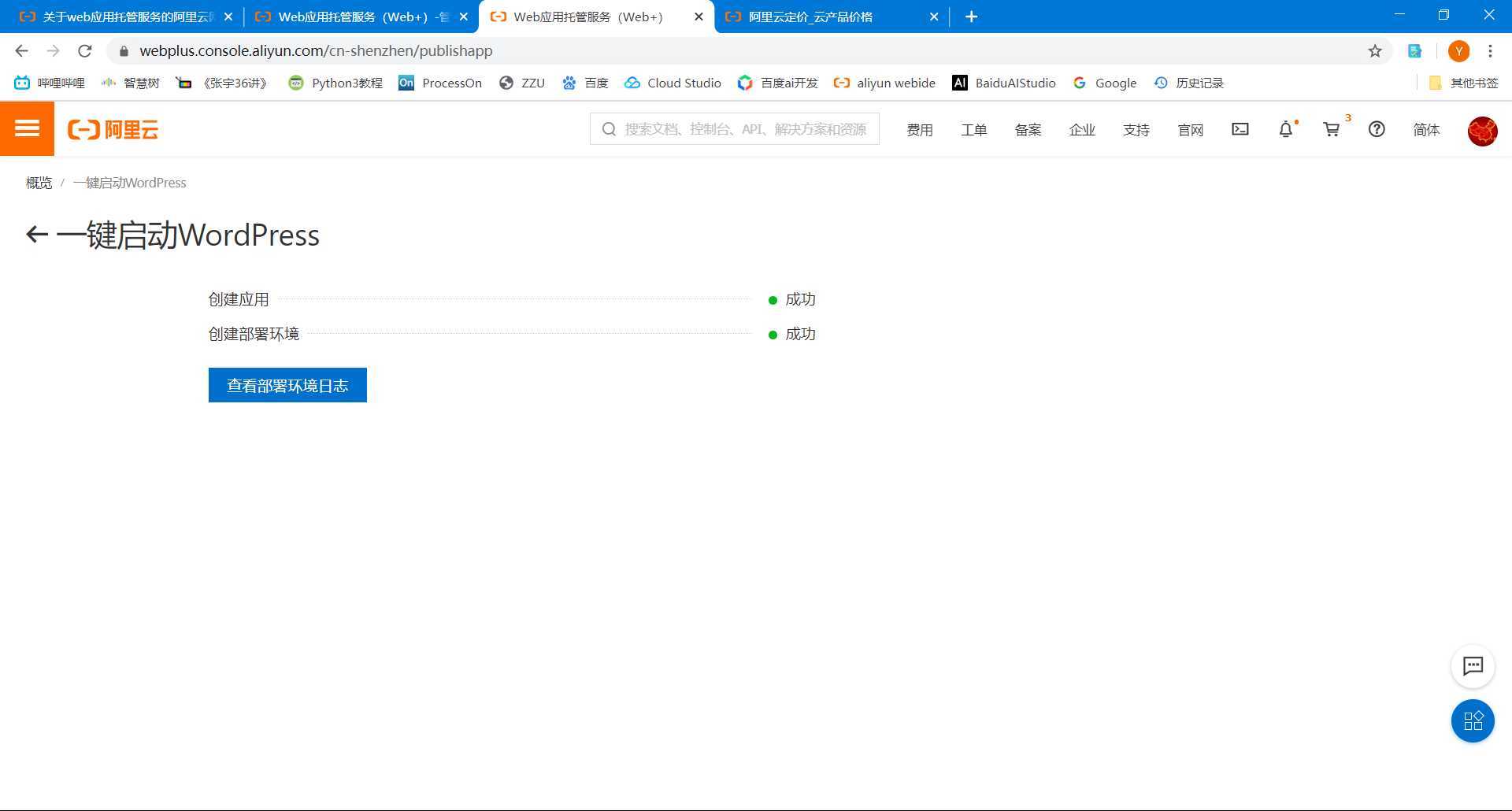Open the BaiduAIStudio bookmark

click(x=1004, y=83)
